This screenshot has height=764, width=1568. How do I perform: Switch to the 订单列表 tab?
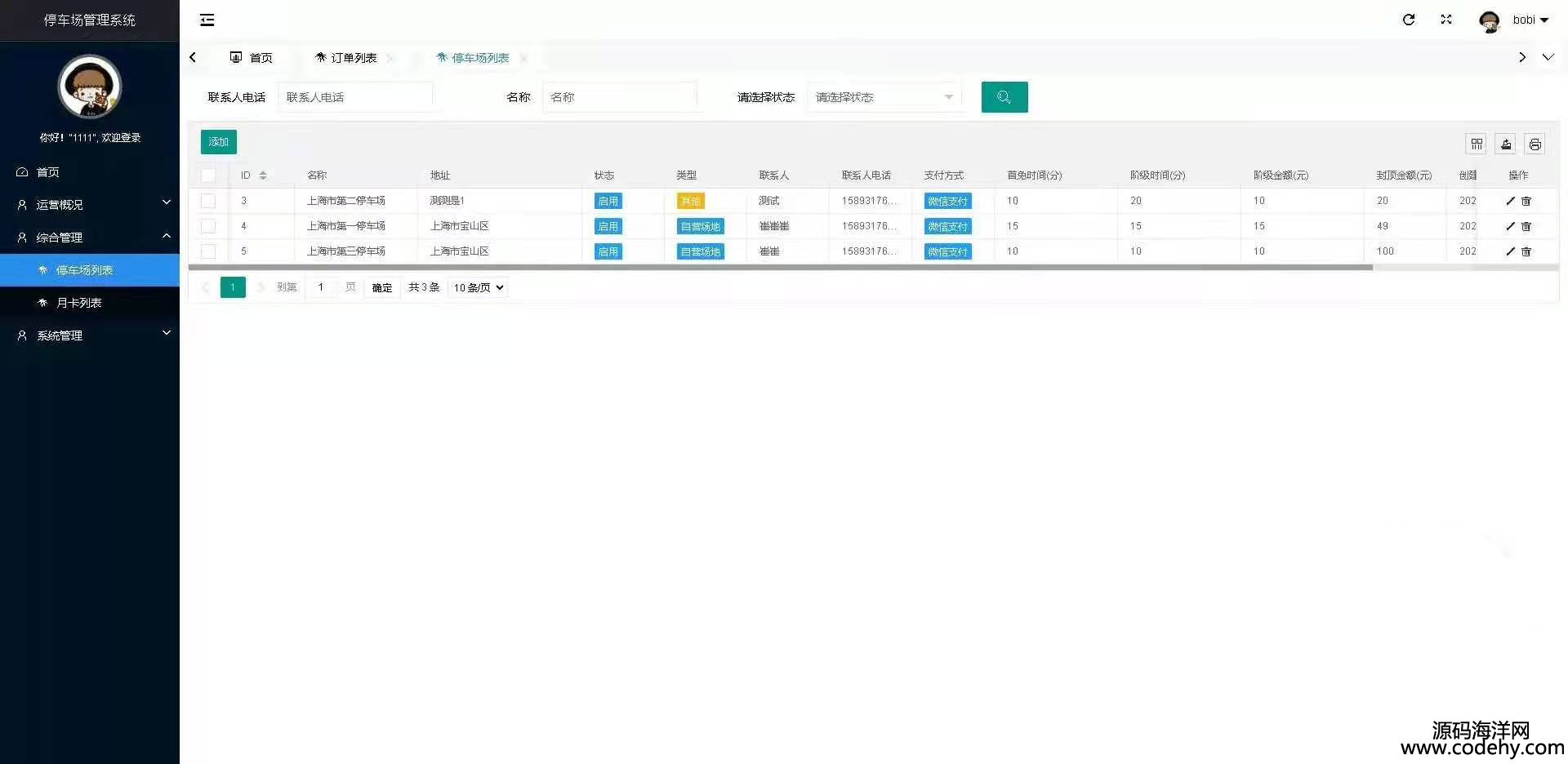(x=346, y=58)
